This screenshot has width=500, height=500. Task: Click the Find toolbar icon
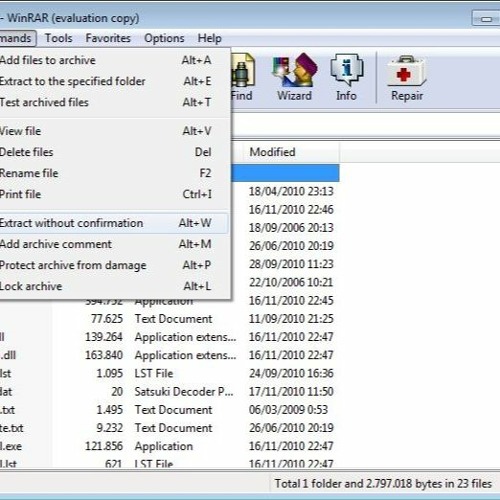(x=242, y=77)
